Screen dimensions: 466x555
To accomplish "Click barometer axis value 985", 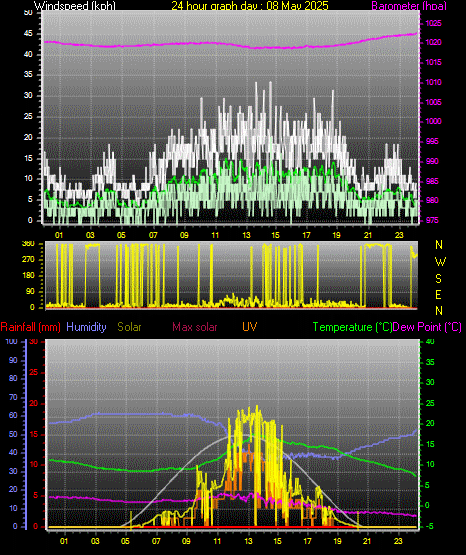I will (x=432, y=181).
